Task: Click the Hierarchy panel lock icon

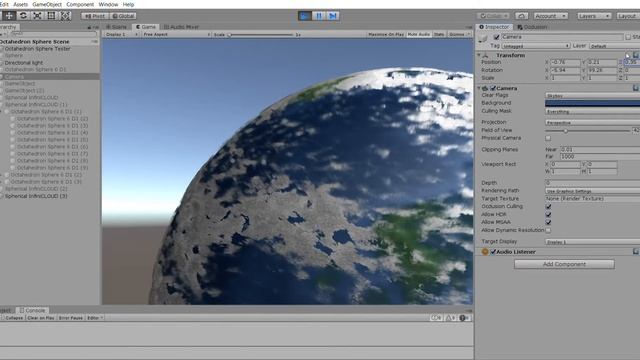Action: coord(89,27)
